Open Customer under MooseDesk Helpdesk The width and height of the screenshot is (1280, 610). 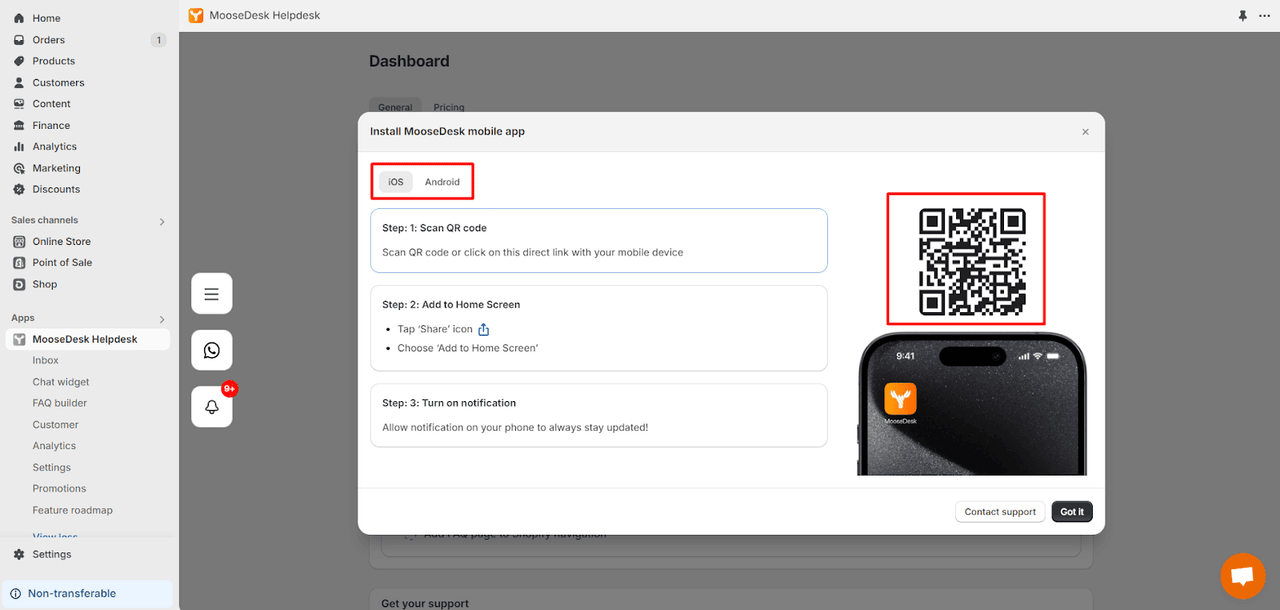tap(55, 425)
